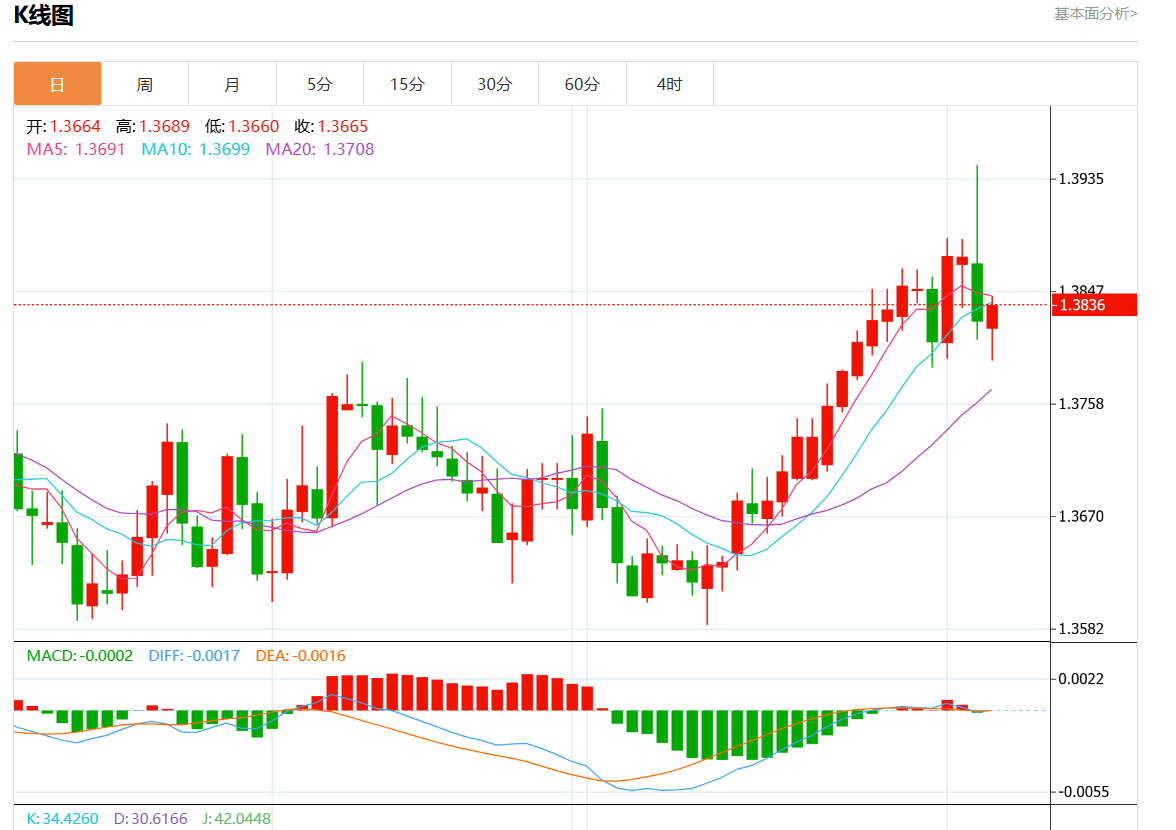
Task: Open the 4时 interval tab
Action: pos(670,84)
